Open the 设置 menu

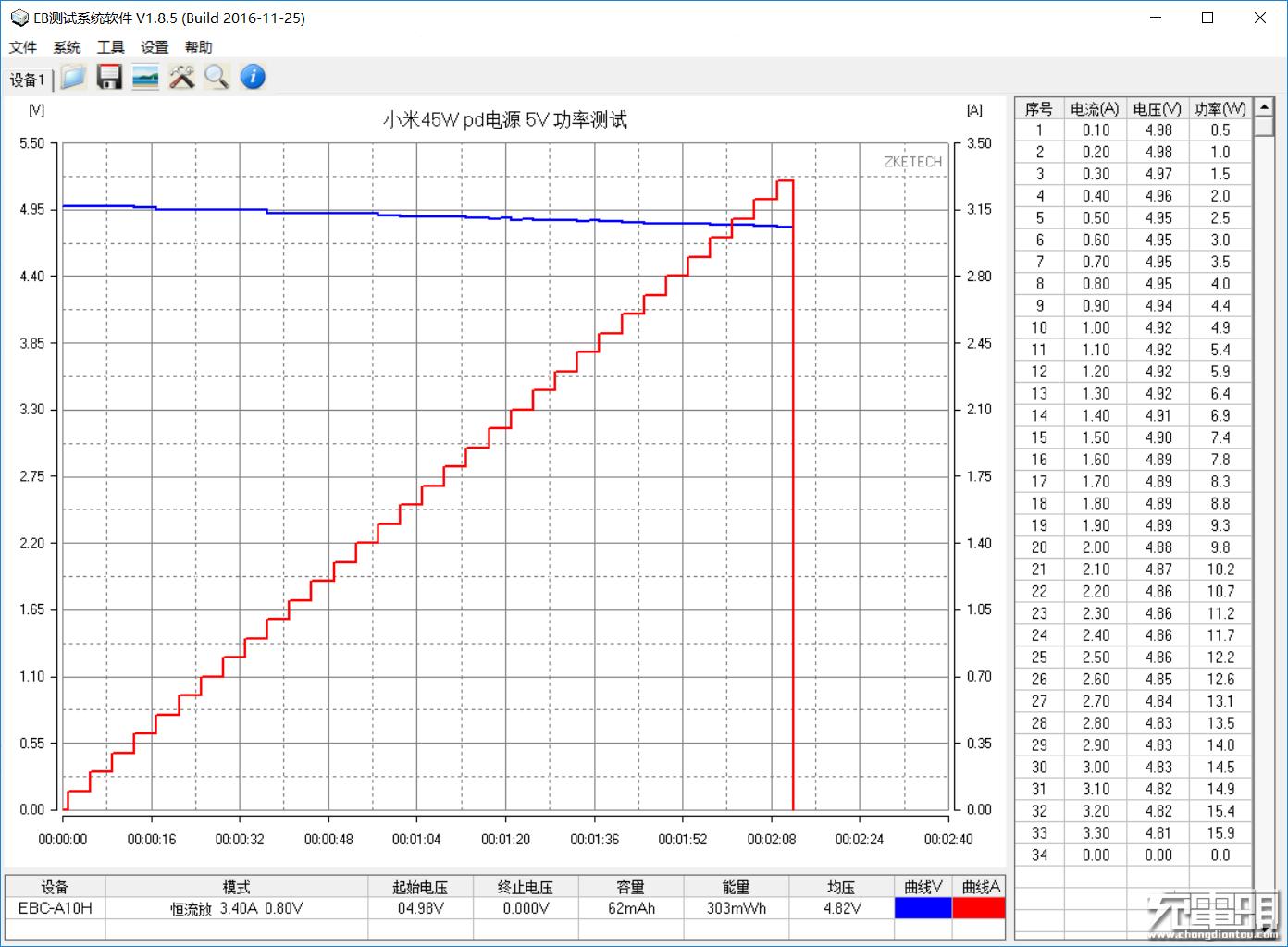[x=155, y=47]
